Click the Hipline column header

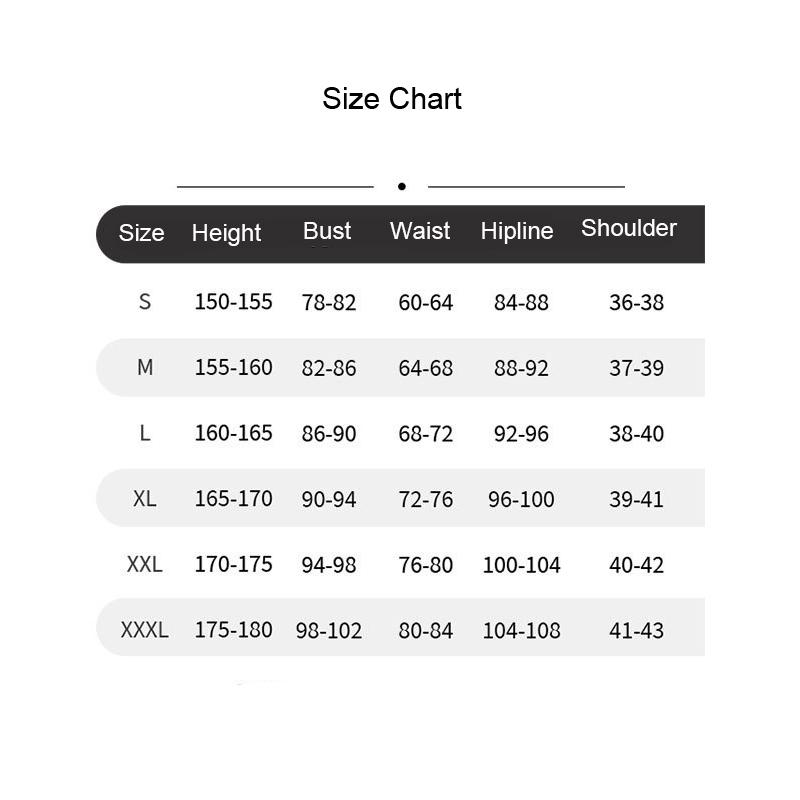coord(516,231)
